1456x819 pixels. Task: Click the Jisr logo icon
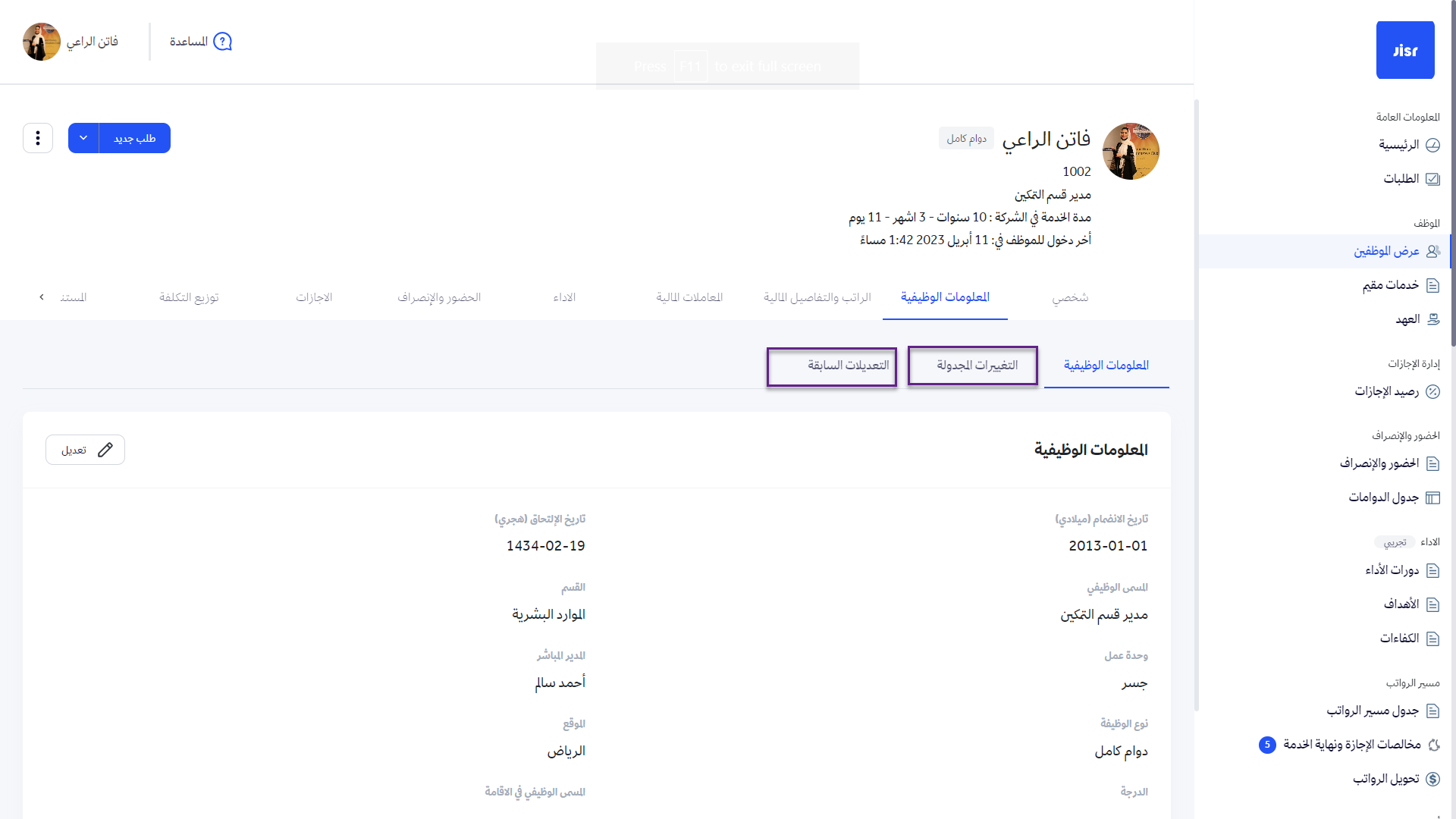coord(1405,50)
